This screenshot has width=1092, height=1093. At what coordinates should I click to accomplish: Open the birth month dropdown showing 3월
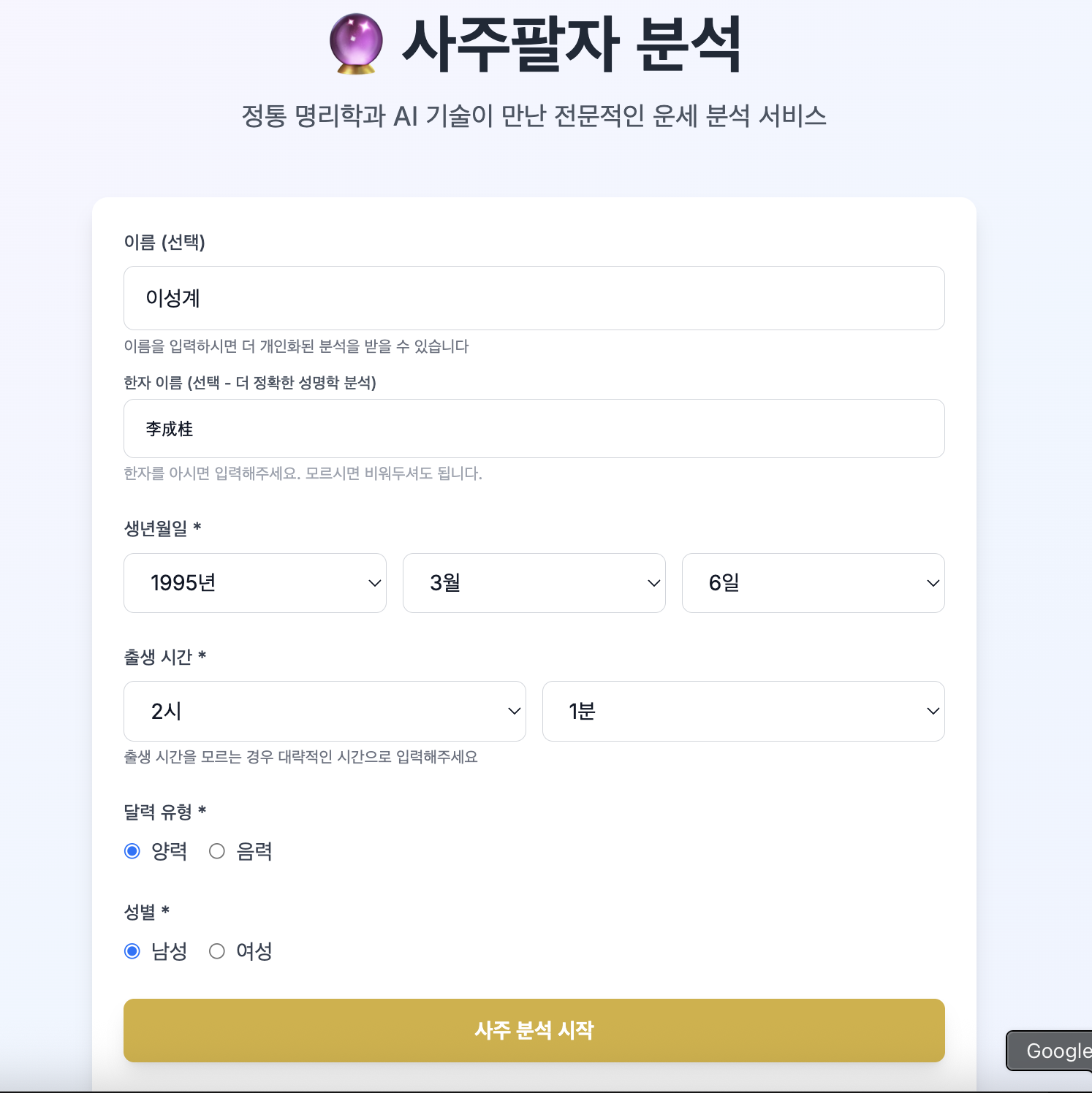point(534,582)
